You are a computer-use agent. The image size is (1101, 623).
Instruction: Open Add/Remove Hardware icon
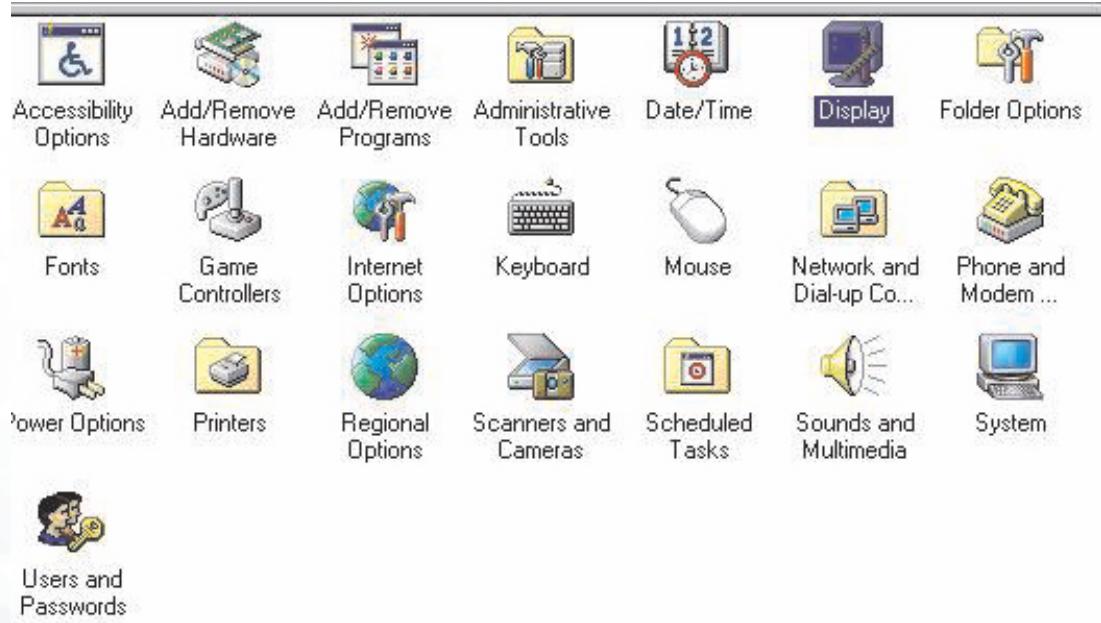coord(228,53)
